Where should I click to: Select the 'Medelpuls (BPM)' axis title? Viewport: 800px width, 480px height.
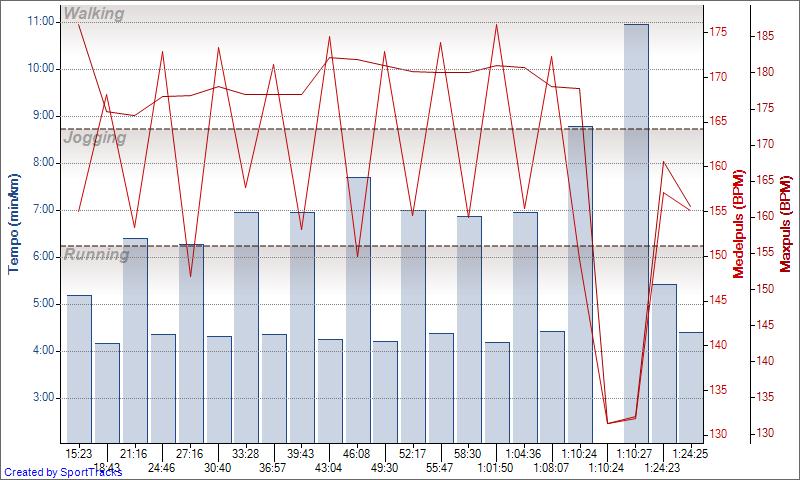click(738, 223)
